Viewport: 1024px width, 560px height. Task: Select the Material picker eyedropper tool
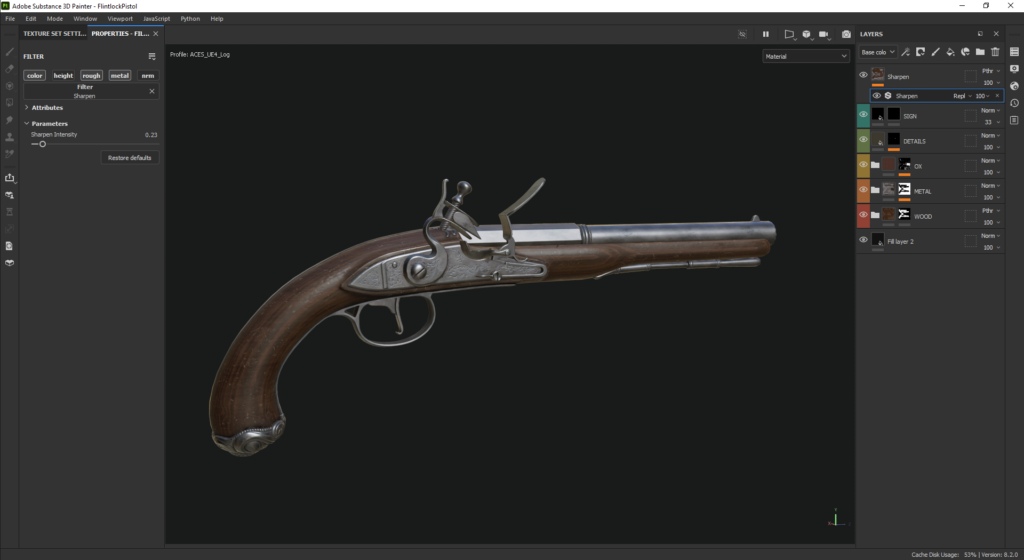point(10,154)
